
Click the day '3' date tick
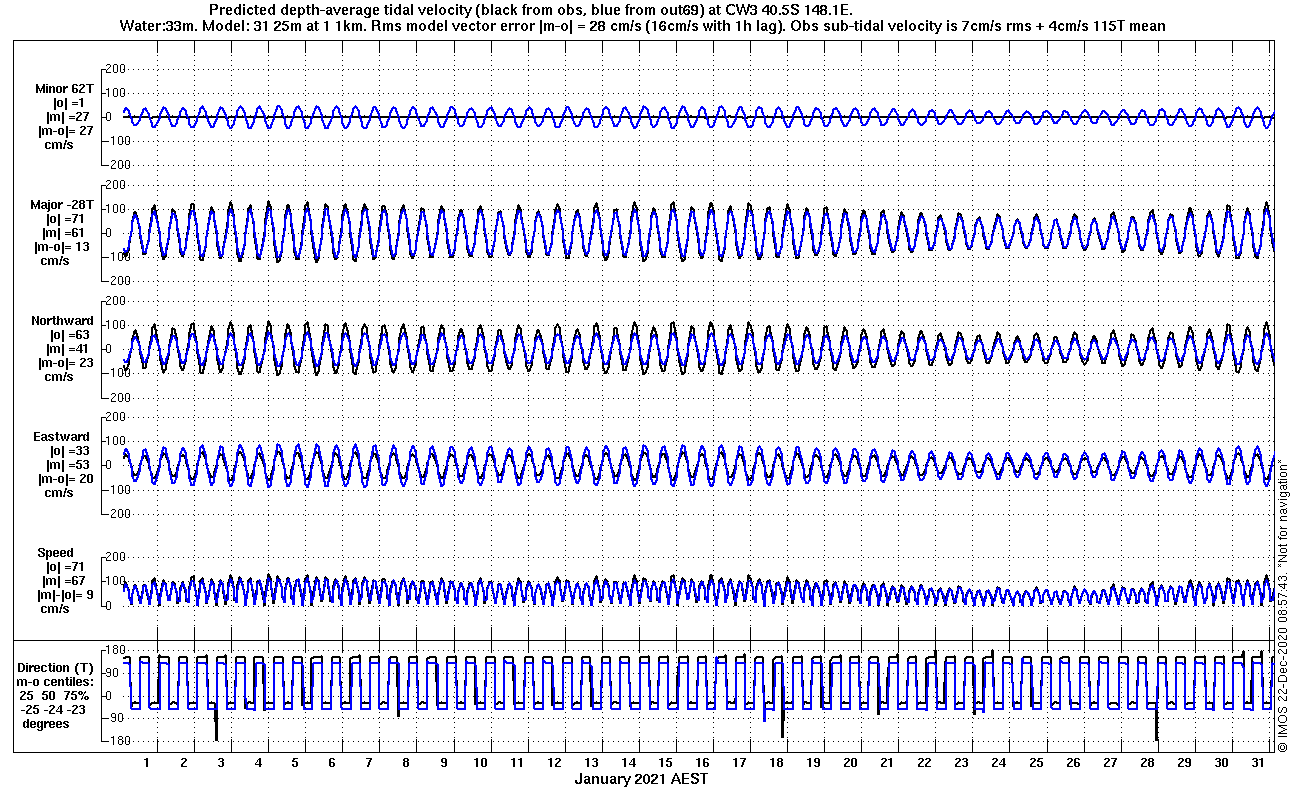(x=221, y=763)
